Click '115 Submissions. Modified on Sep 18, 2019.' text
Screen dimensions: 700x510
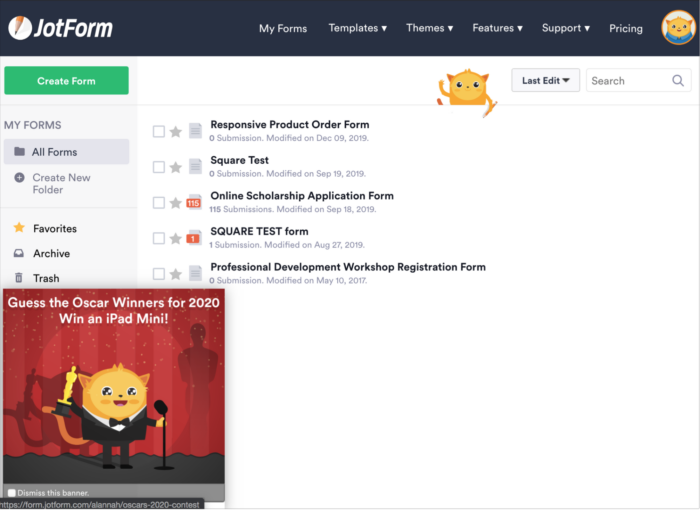[292, 209]
